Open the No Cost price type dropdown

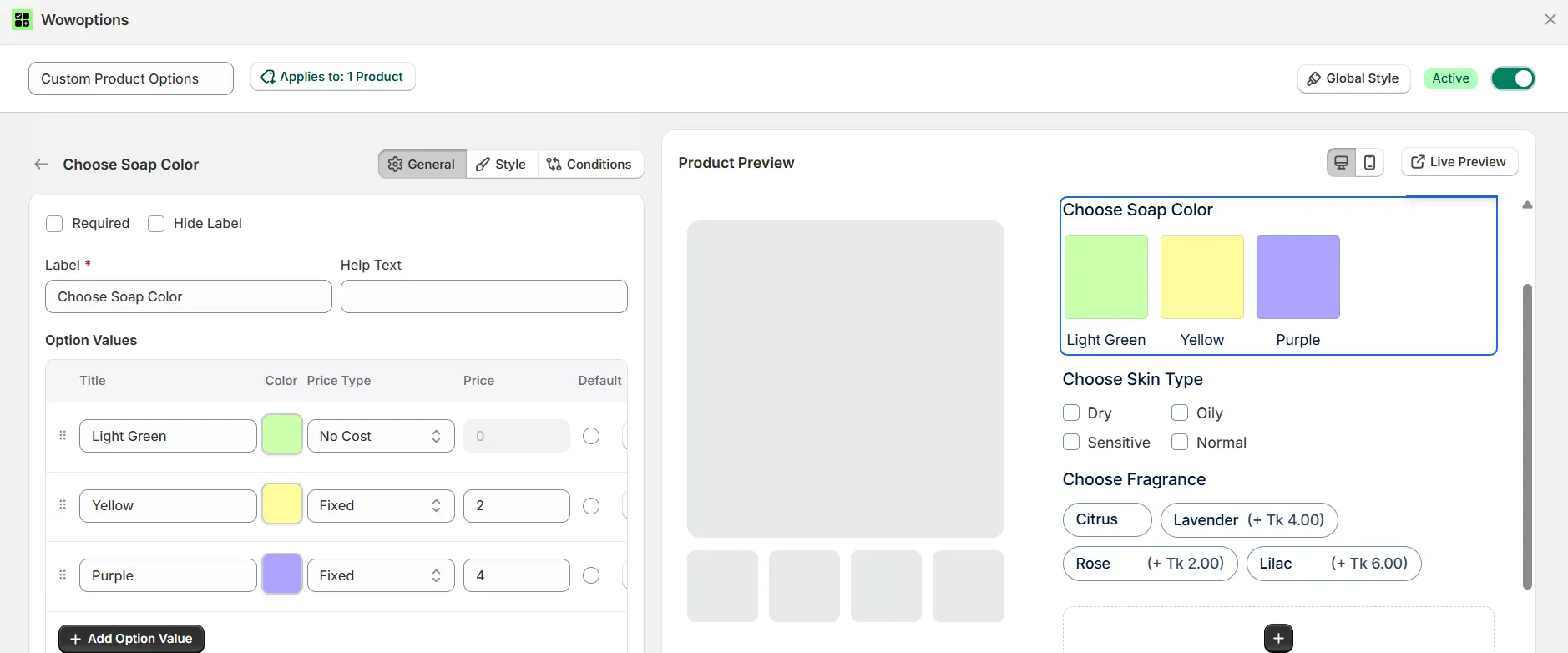380,435
